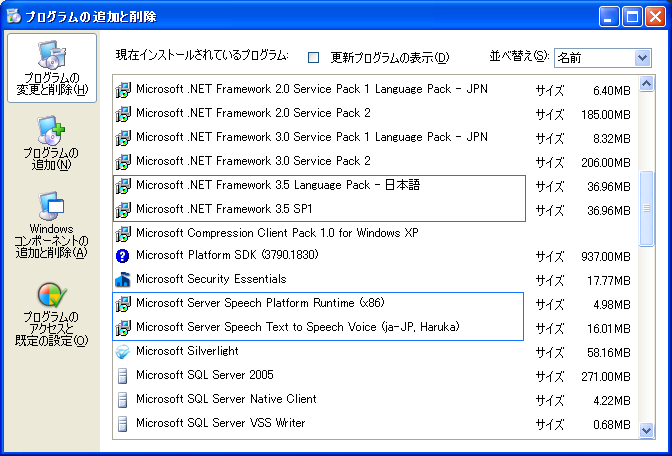Image resolution: width=672 pixels, height=456 pixels.
Task: Switch to プログラムの追加 sidebar section
Action: [51, 143]
